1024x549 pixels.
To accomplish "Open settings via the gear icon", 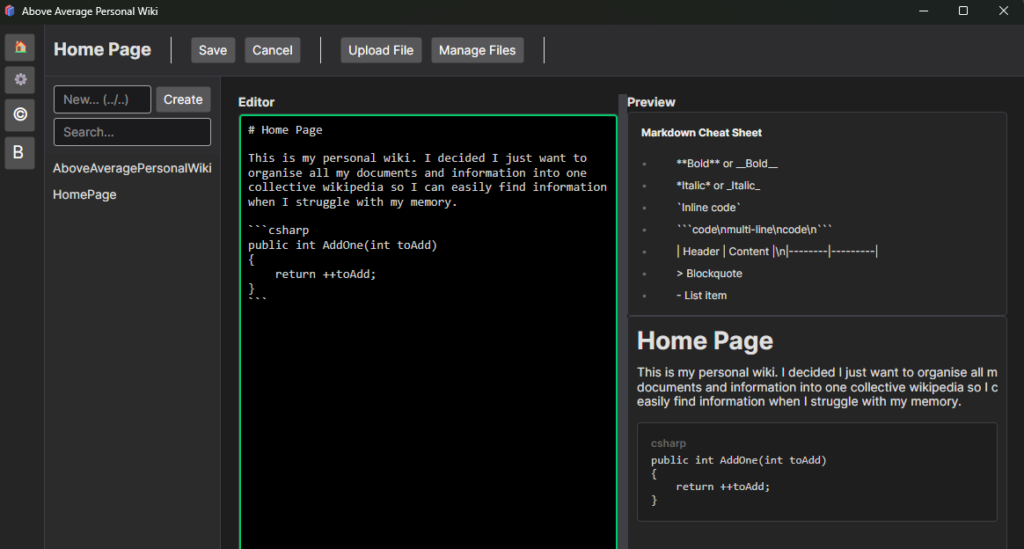I will coord(20,80).
